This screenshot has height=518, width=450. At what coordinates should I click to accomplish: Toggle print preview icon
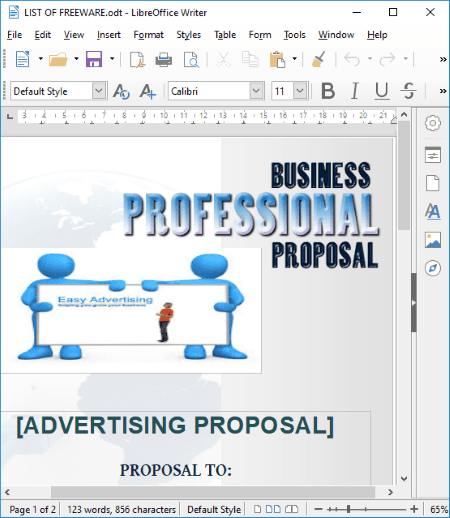191,60
